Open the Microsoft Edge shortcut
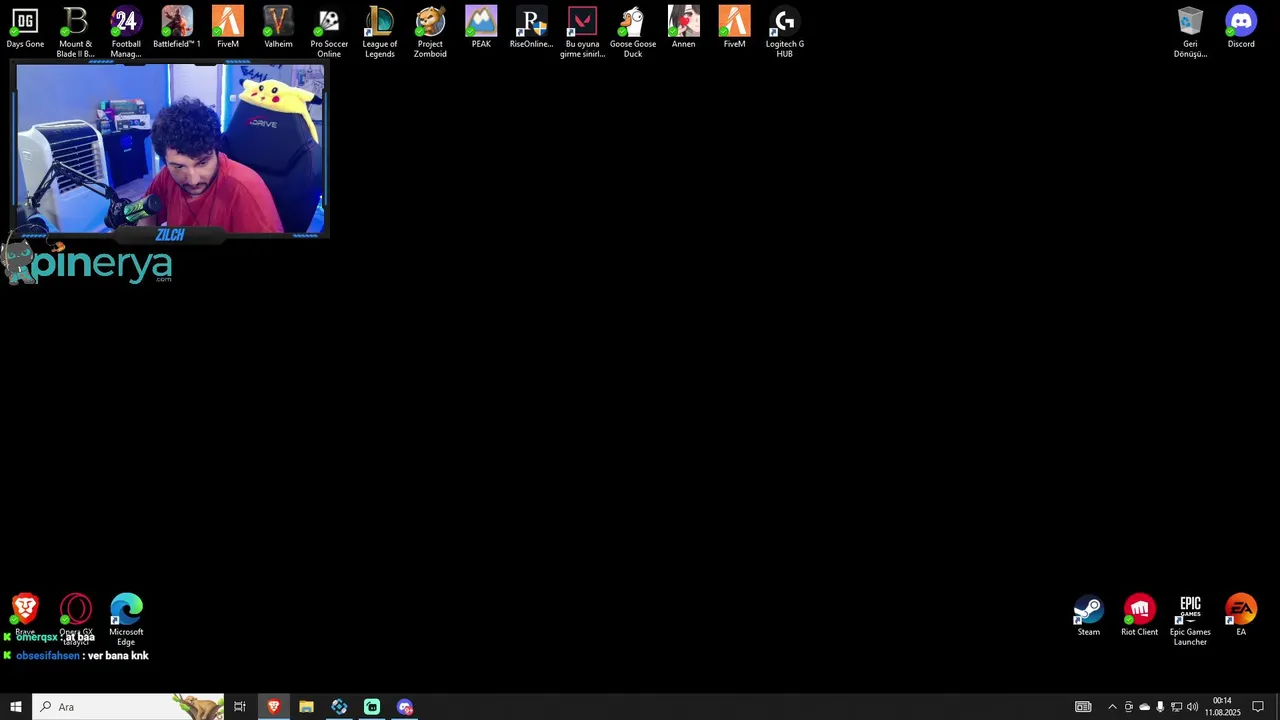The width and height of the screenshot is (1280, 720). pos(126,620)
